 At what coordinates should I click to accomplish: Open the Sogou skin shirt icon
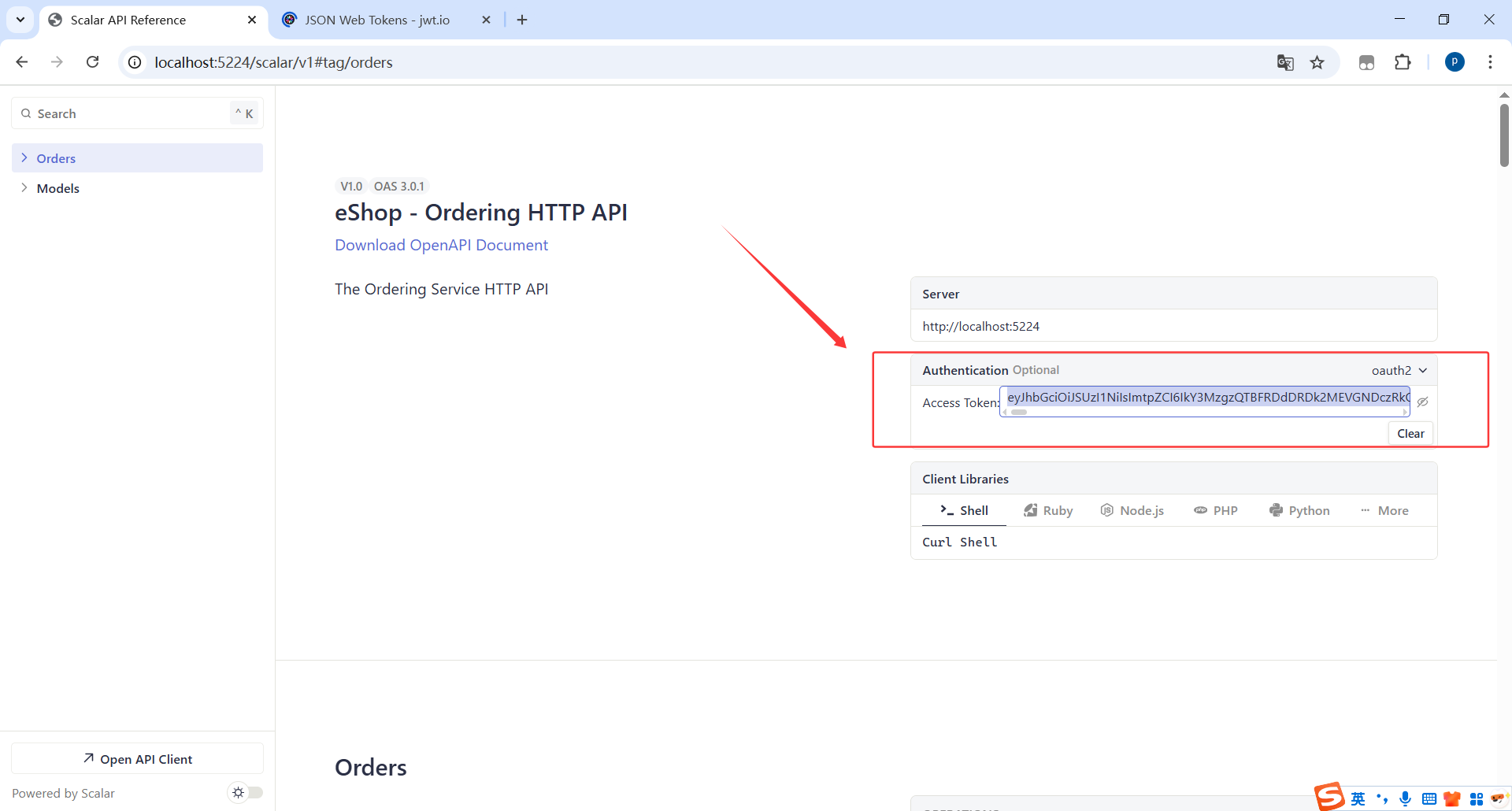coord(1453,799)
